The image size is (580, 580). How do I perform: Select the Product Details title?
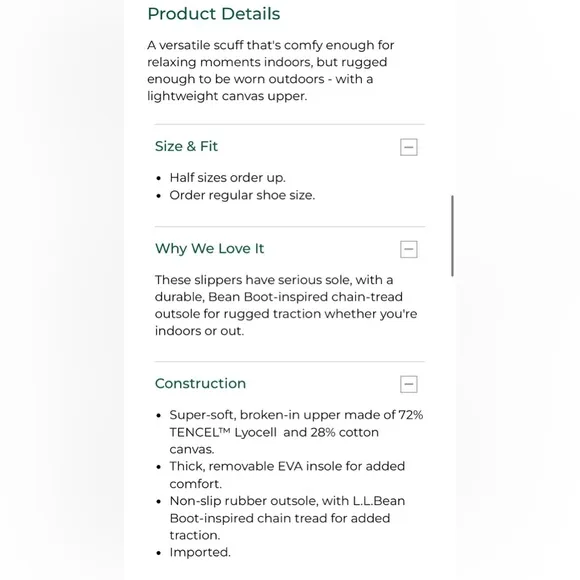click(213, 14)
